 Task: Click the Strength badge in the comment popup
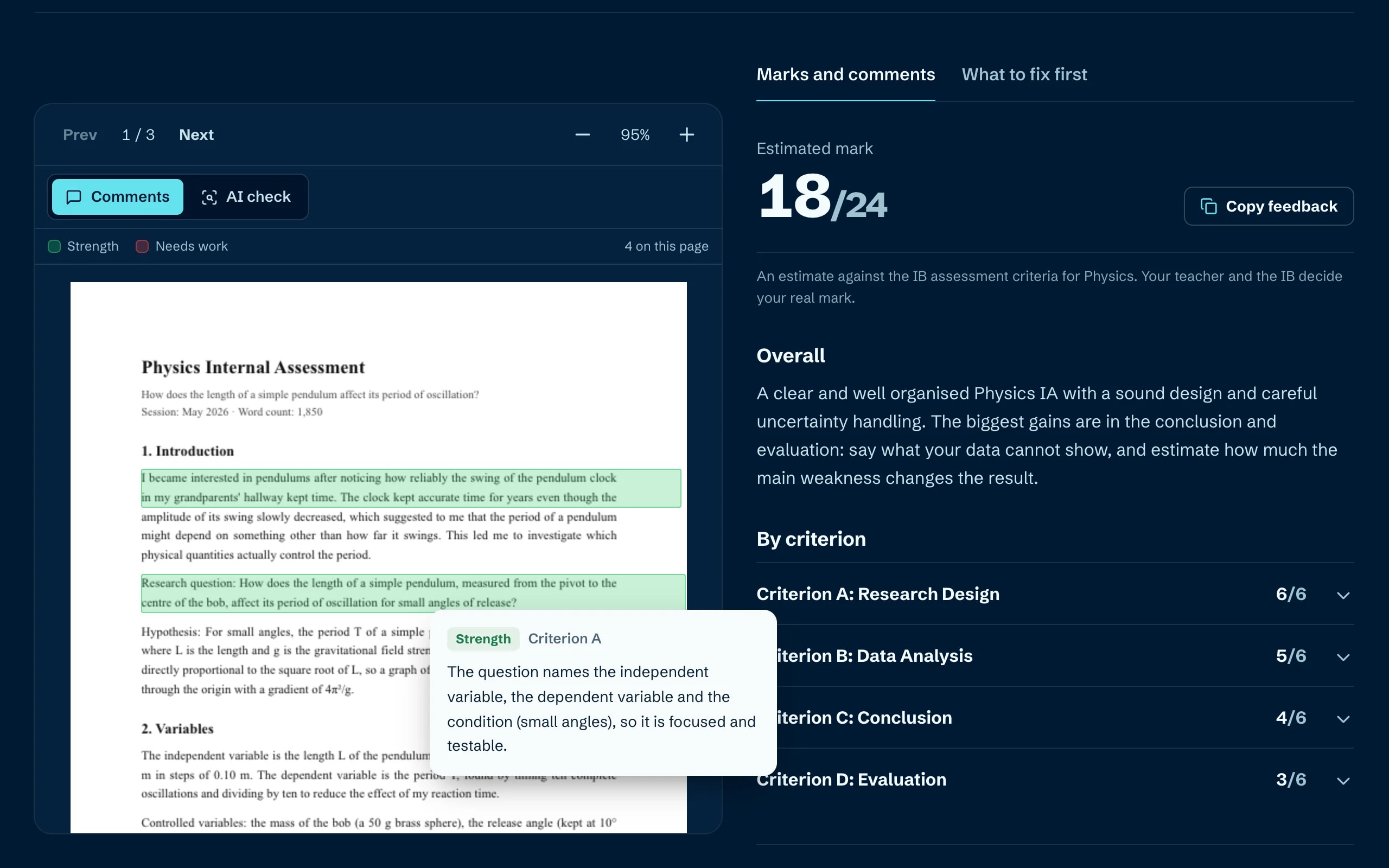pos(483,639)
